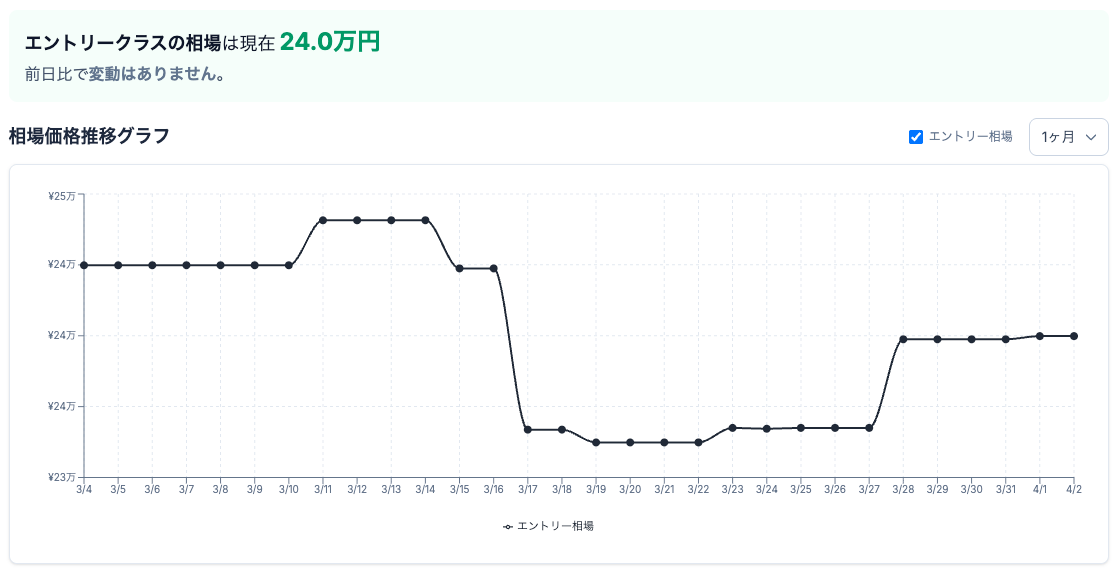The height and width of the screenshot is (573, 1117).
Task: Click the data point for 3/23
Action: tap(733, 428)
